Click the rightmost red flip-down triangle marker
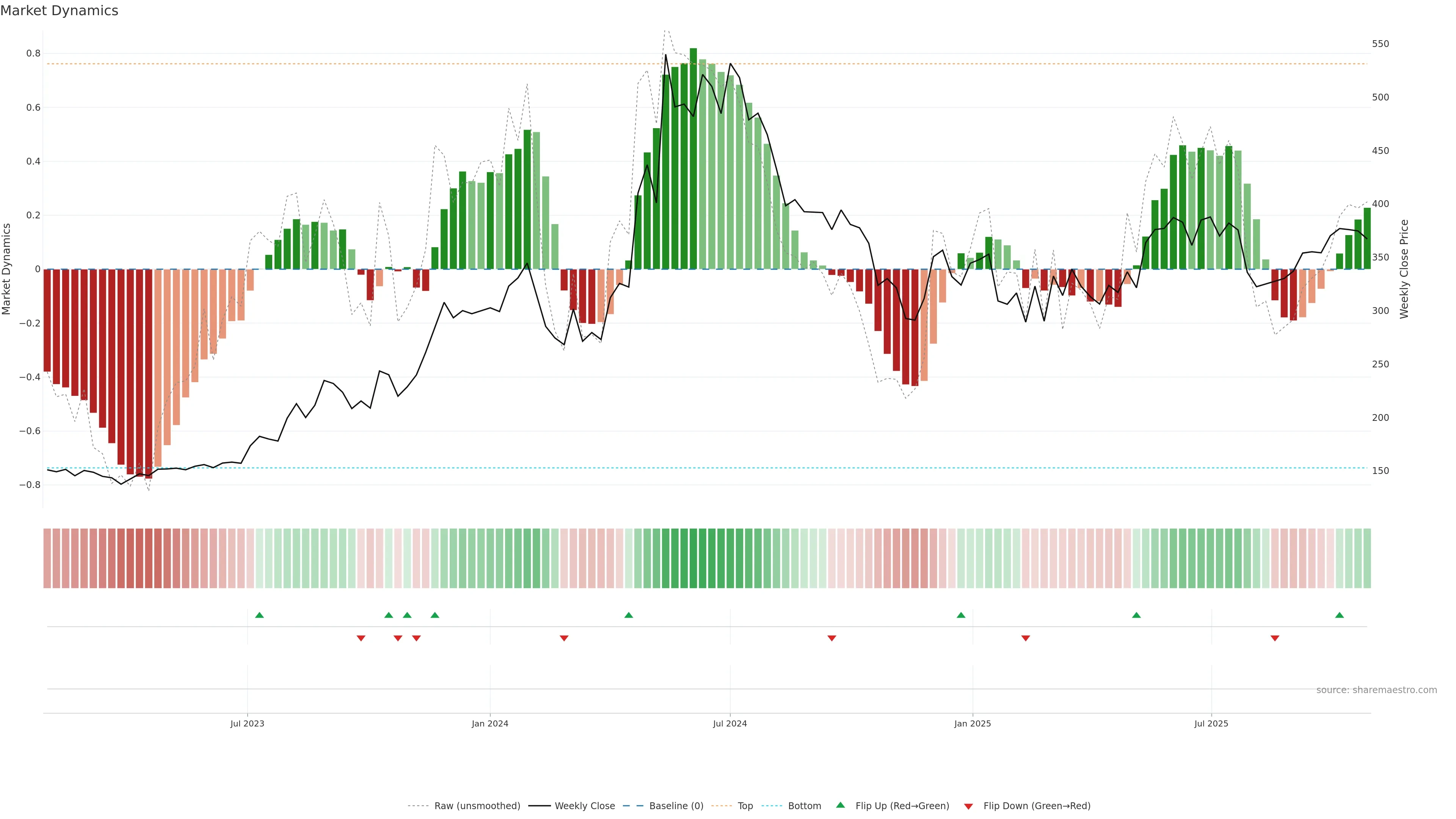The height and width of the screenshot is (819, 1456). (x=1274, y=638)
